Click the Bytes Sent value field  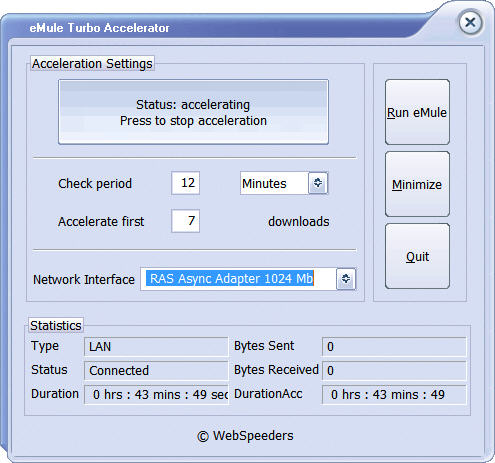point(394,347)
